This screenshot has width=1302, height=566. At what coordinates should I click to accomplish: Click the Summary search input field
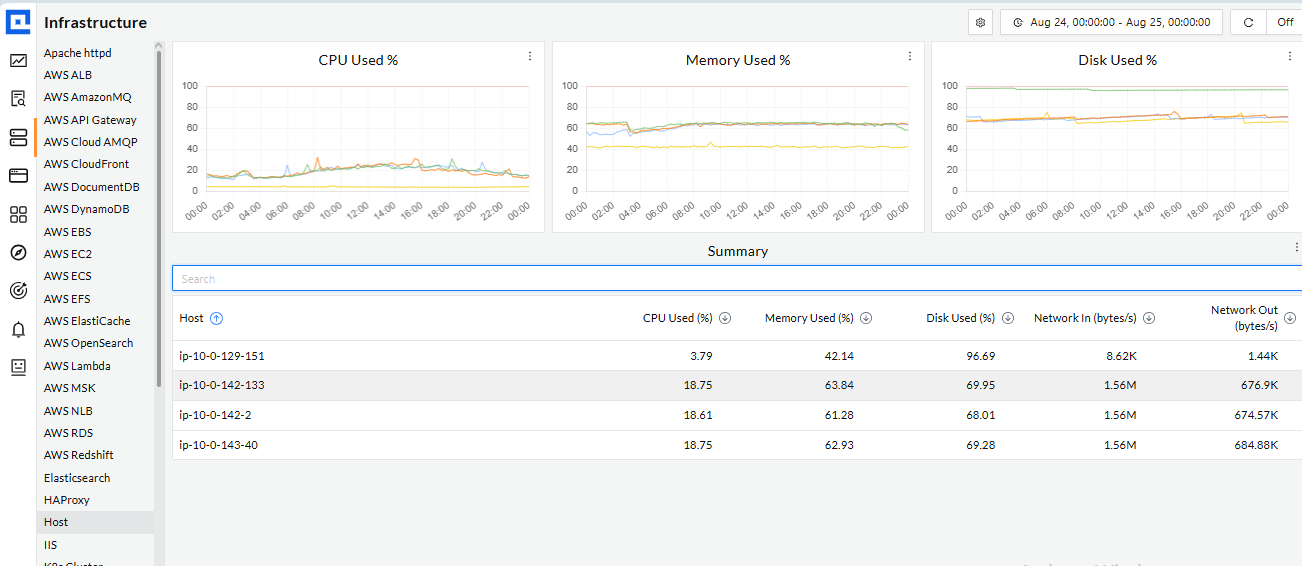(x=737, y=279)
